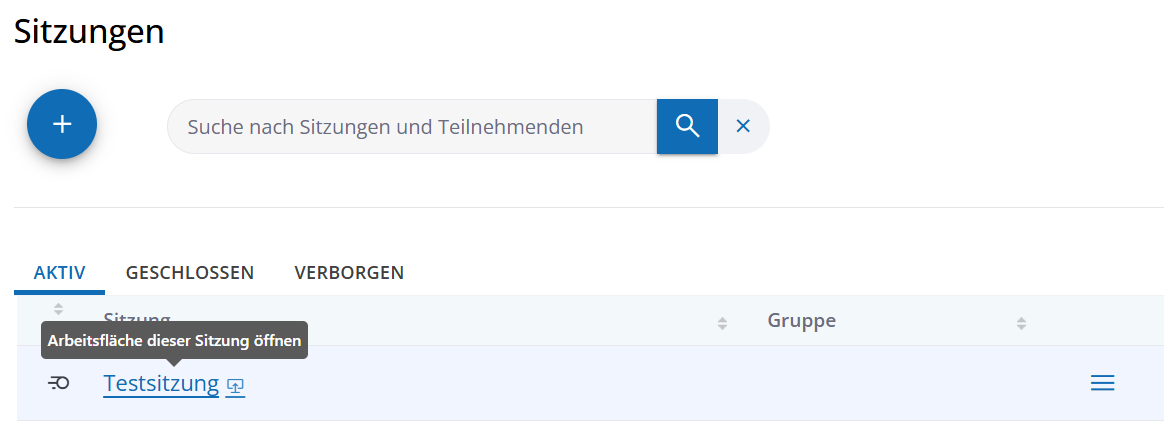Image resolution: width=1173 pixels, height=425 pixels.
Task: Click the blue plus button to add a session
Action: pos(62,125)
